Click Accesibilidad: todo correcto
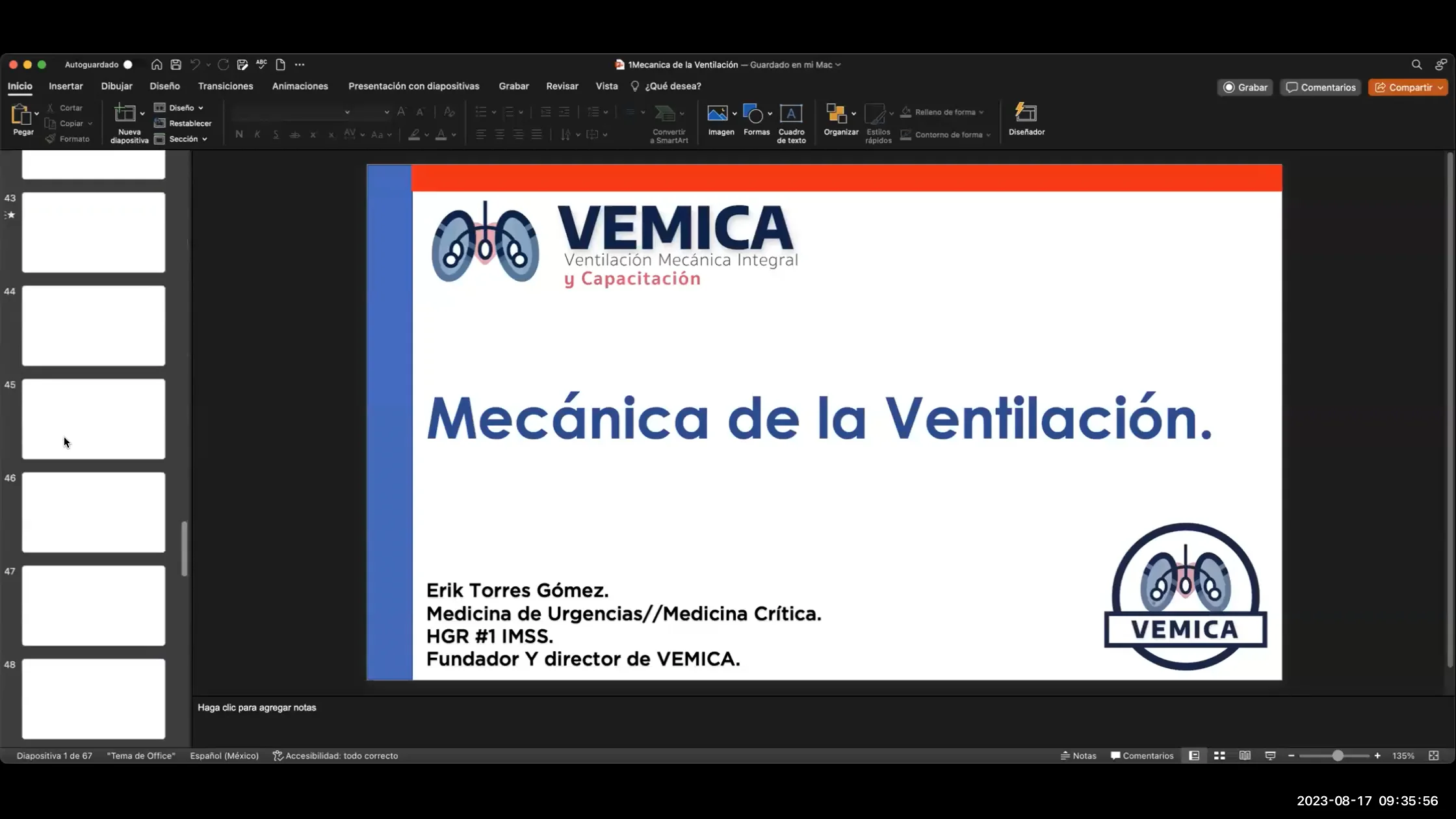 (335, 755)
